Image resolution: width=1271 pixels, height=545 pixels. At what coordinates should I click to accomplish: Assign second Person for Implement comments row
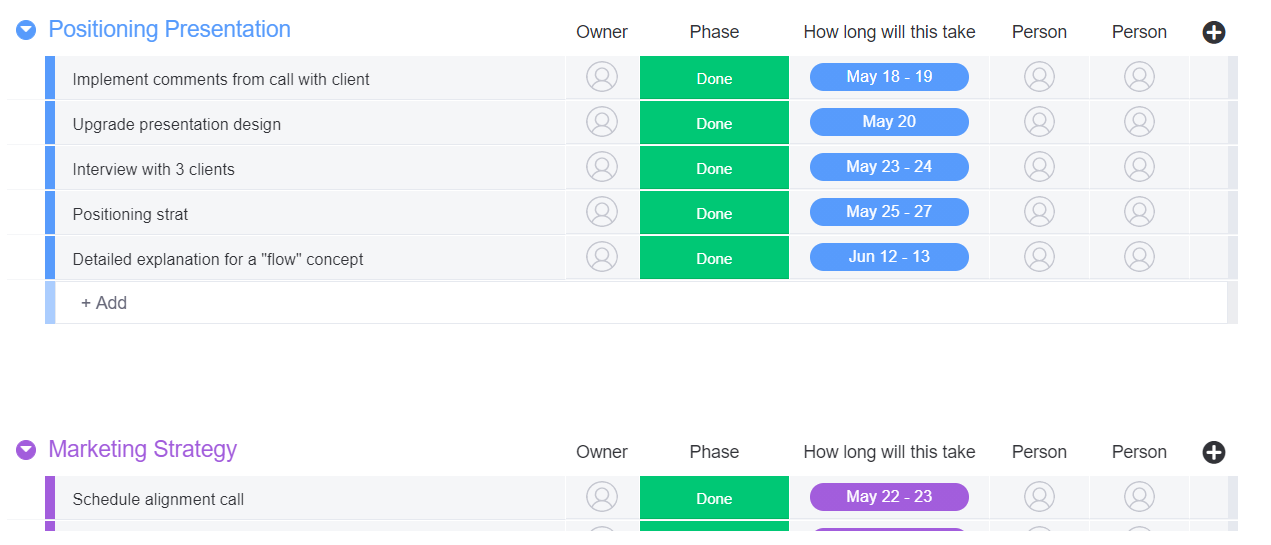point(1139,77)
